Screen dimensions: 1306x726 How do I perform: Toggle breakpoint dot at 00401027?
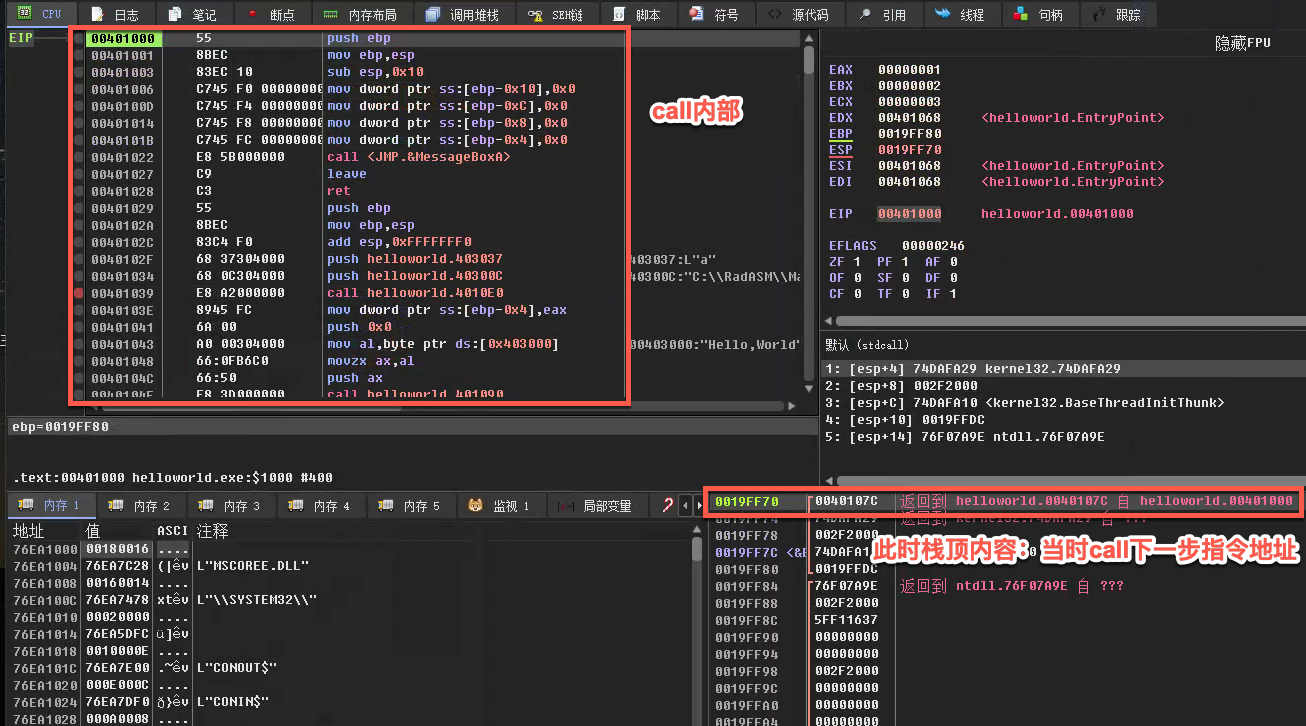[x=79, y=174]
